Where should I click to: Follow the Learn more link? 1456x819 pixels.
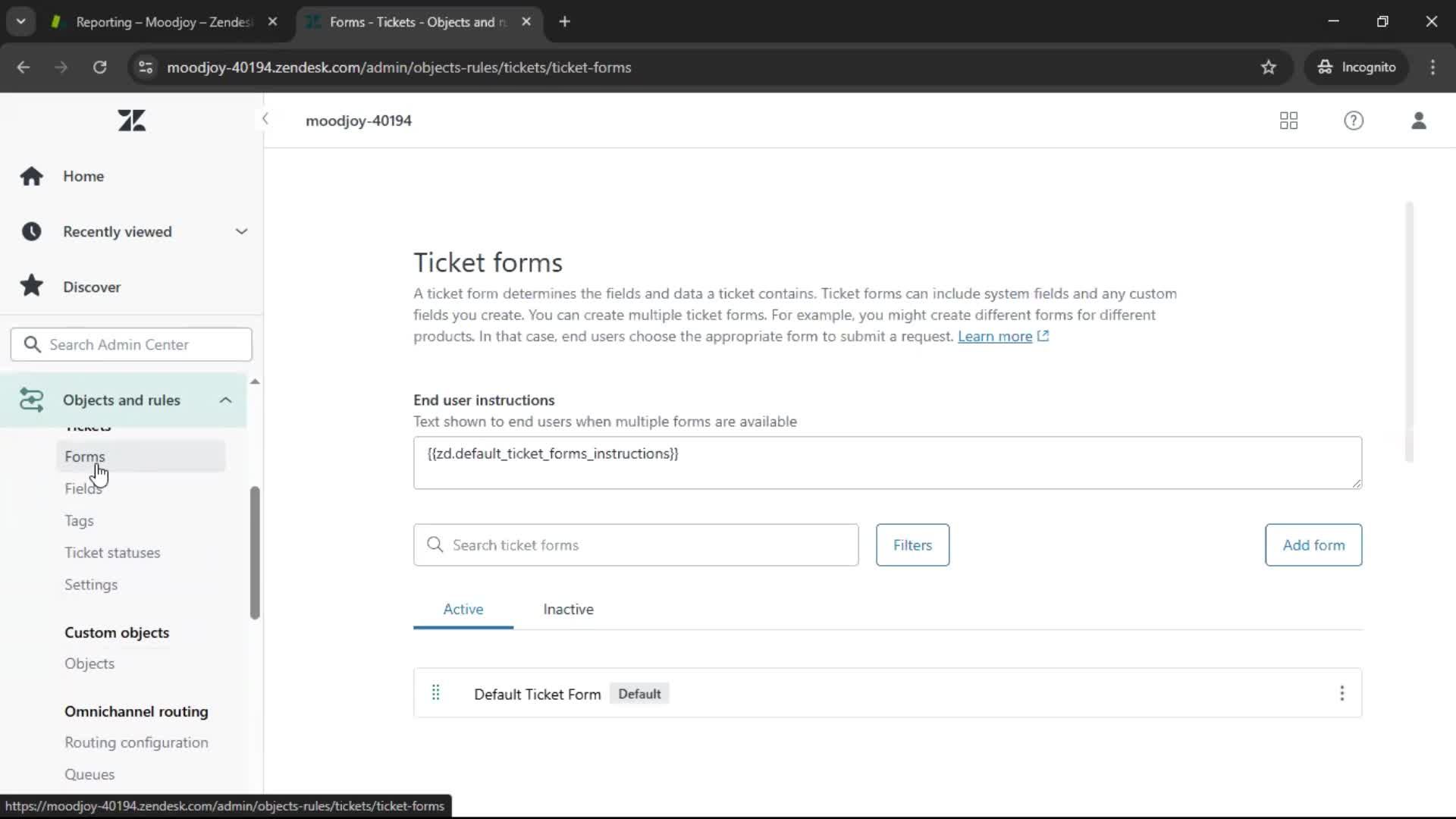pos(995,336)
